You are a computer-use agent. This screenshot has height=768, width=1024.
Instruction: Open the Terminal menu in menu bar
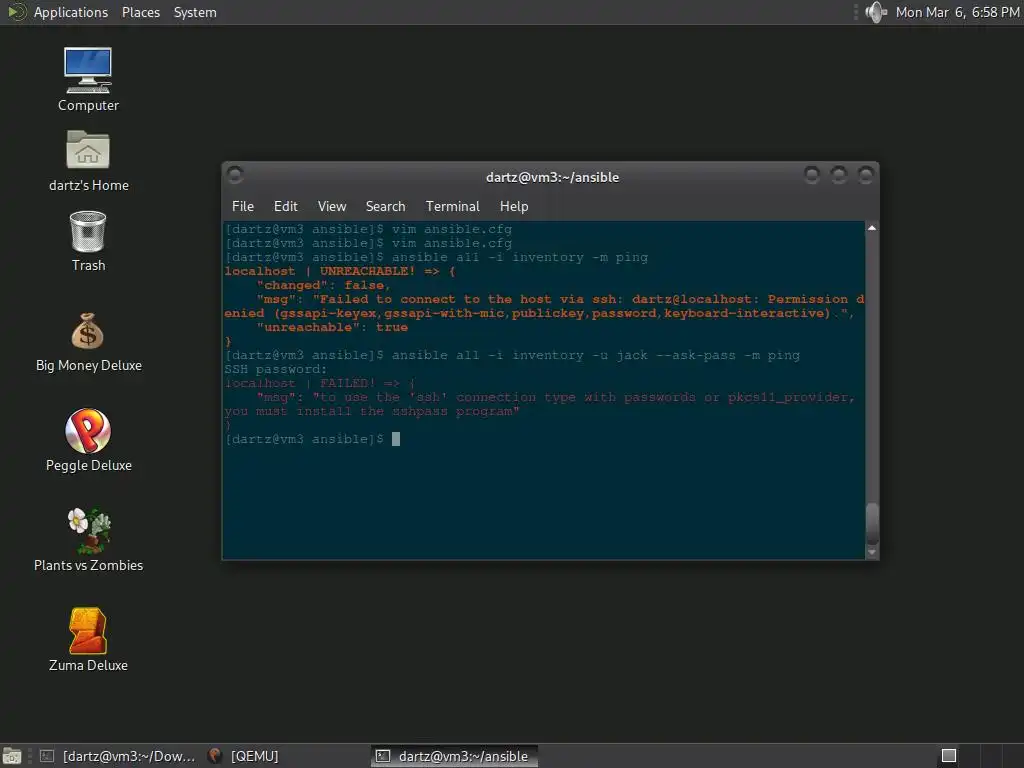tap(453, 206)
